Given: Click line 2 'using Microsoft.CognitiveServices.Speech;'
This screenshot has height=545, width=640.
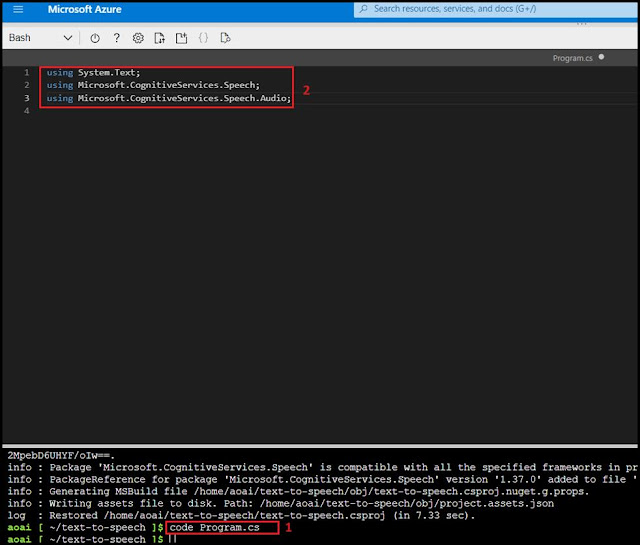Looking at the screenshot, I should [x=153, y=85].
